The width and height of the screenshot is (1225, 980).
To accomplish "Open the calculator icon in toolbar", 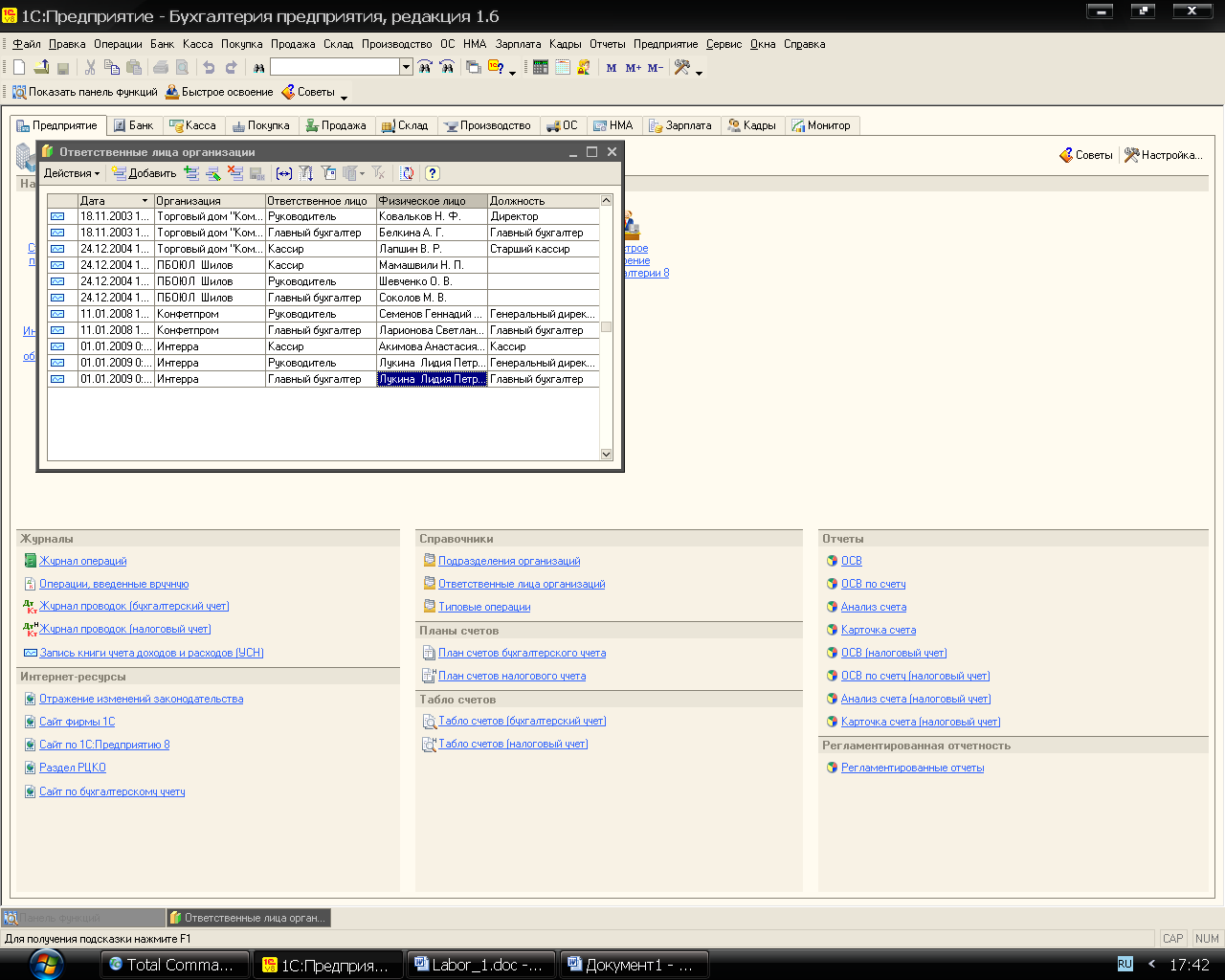I will [541, 67].
